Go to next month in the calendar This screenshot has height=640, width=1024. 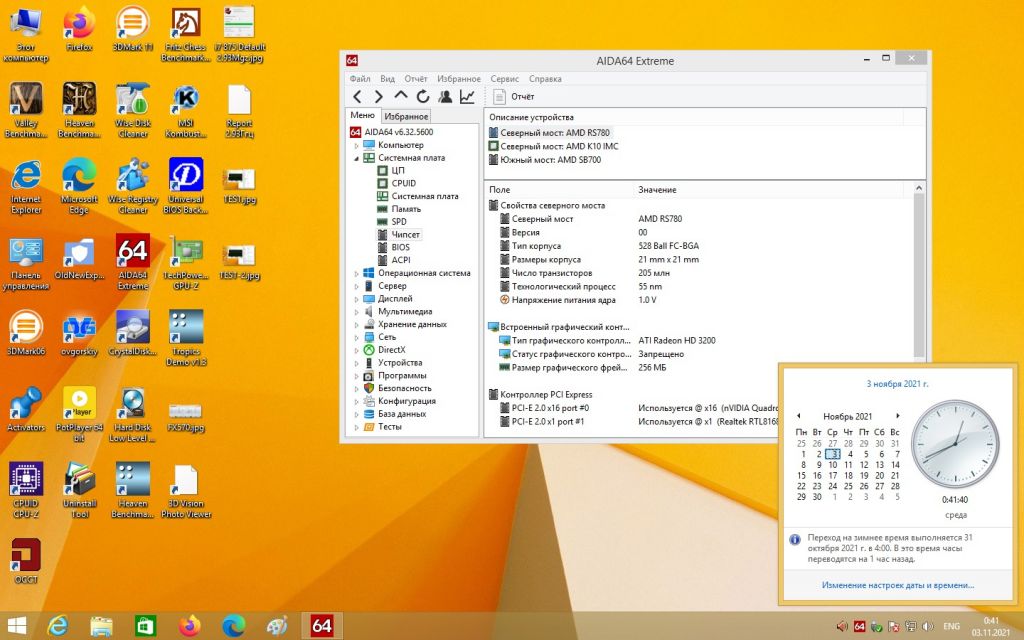[x=898, y=416]
